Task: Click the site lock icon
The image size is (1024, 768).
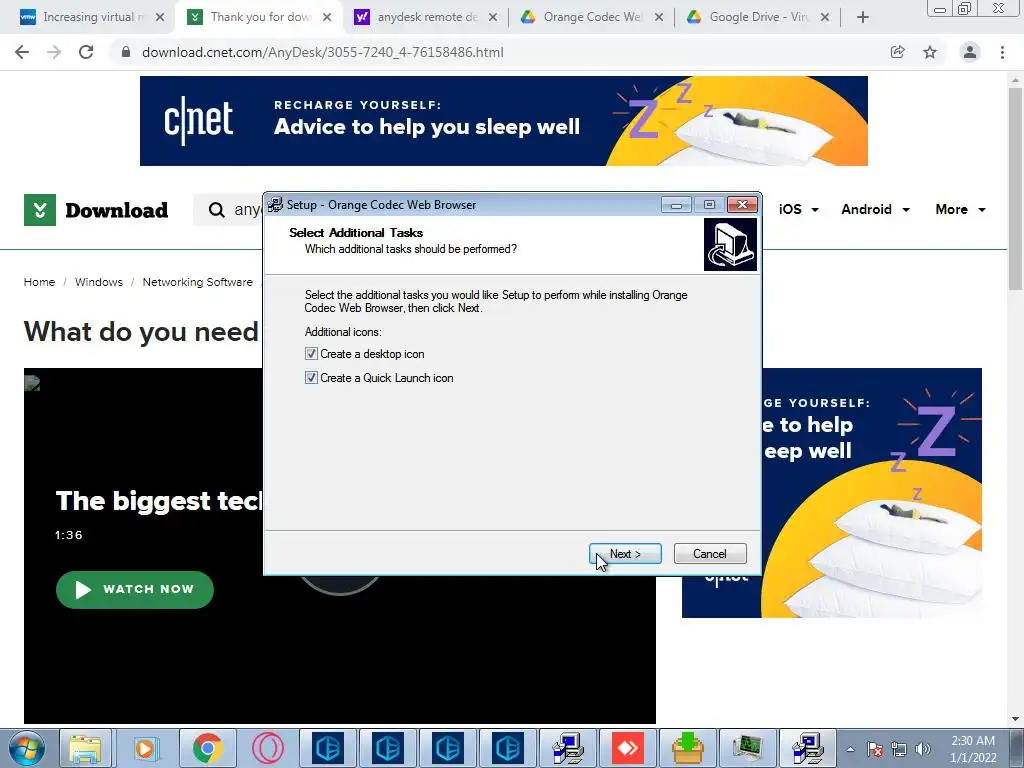Action: 126,52
